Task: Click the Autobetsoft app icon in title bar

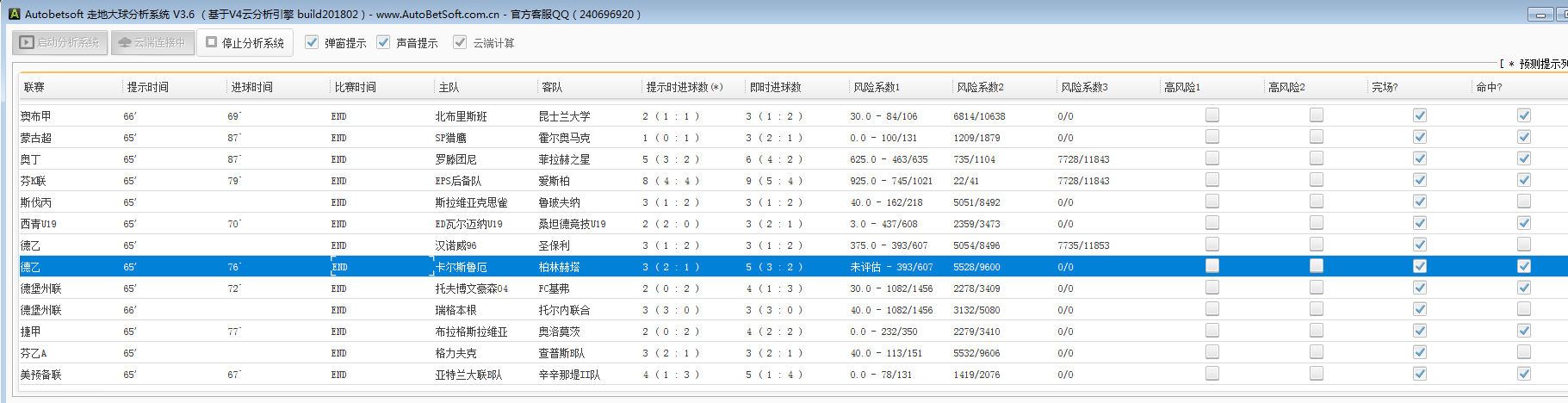Action: [14, 14]
